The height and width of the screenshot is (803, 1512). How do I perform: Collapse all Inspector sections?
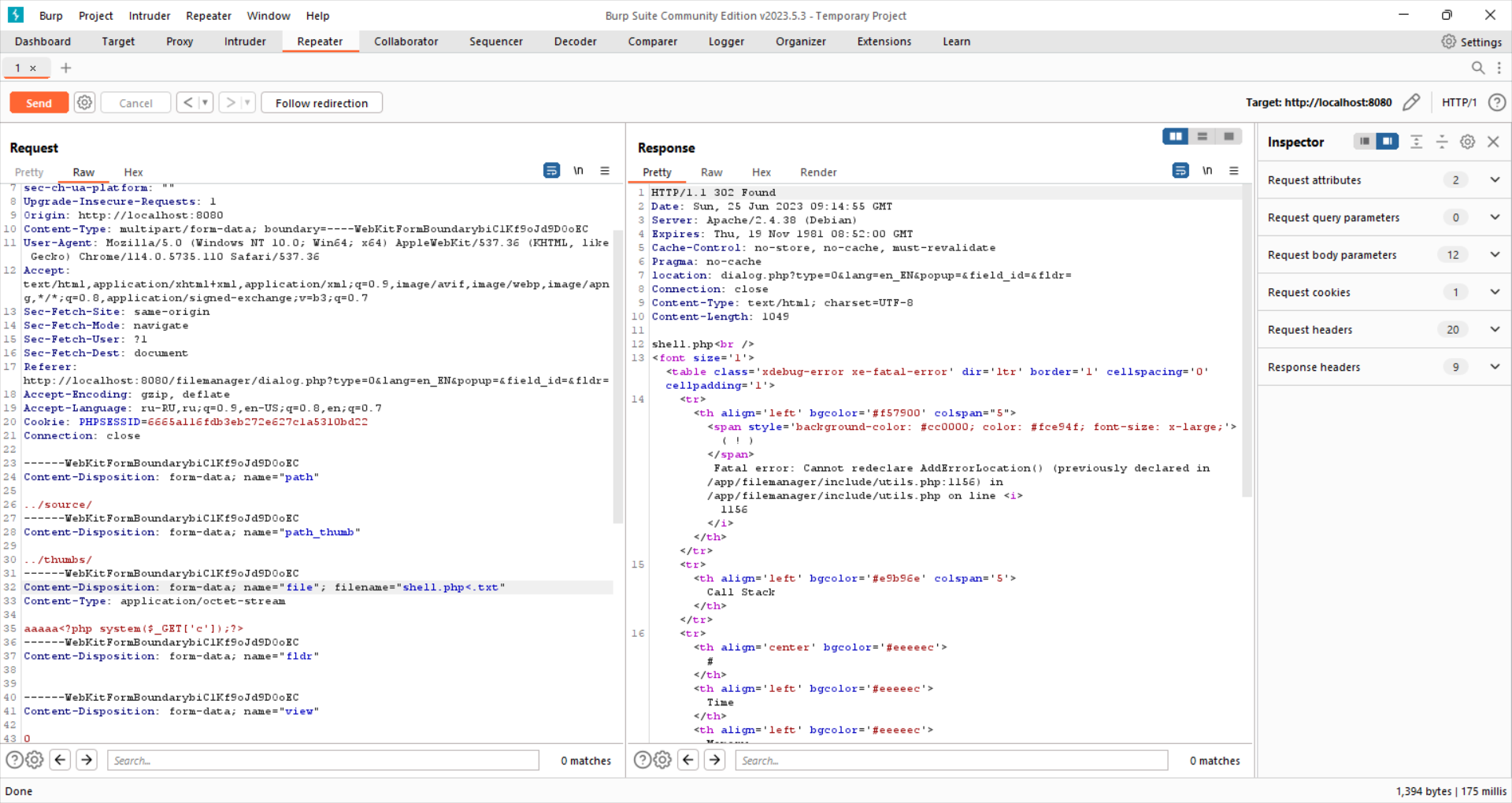[x=1442, y=142]
